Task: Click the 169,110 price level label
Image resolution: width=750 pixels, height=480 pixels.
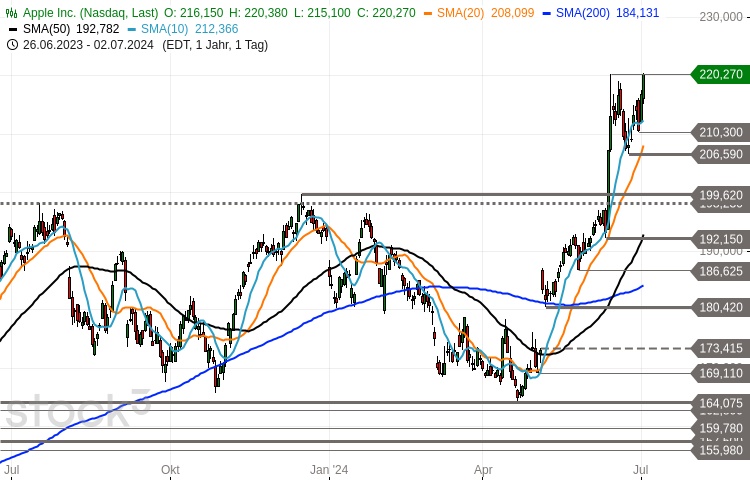Action: coord(720,373)
